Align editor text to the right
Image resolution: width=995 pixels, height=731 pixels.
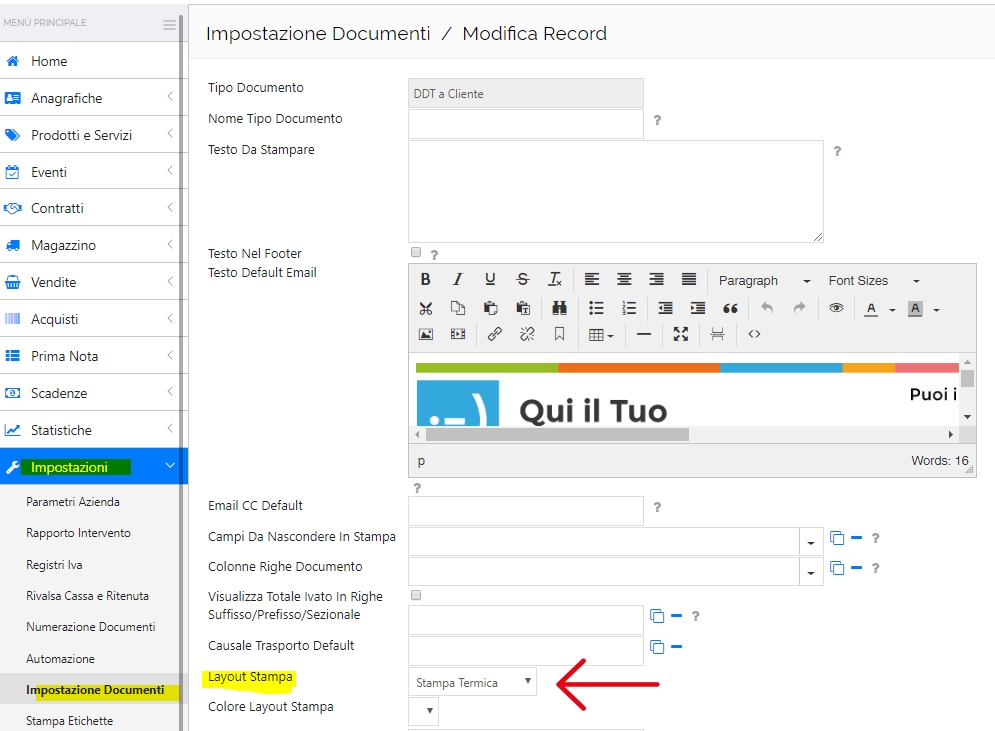656,279
